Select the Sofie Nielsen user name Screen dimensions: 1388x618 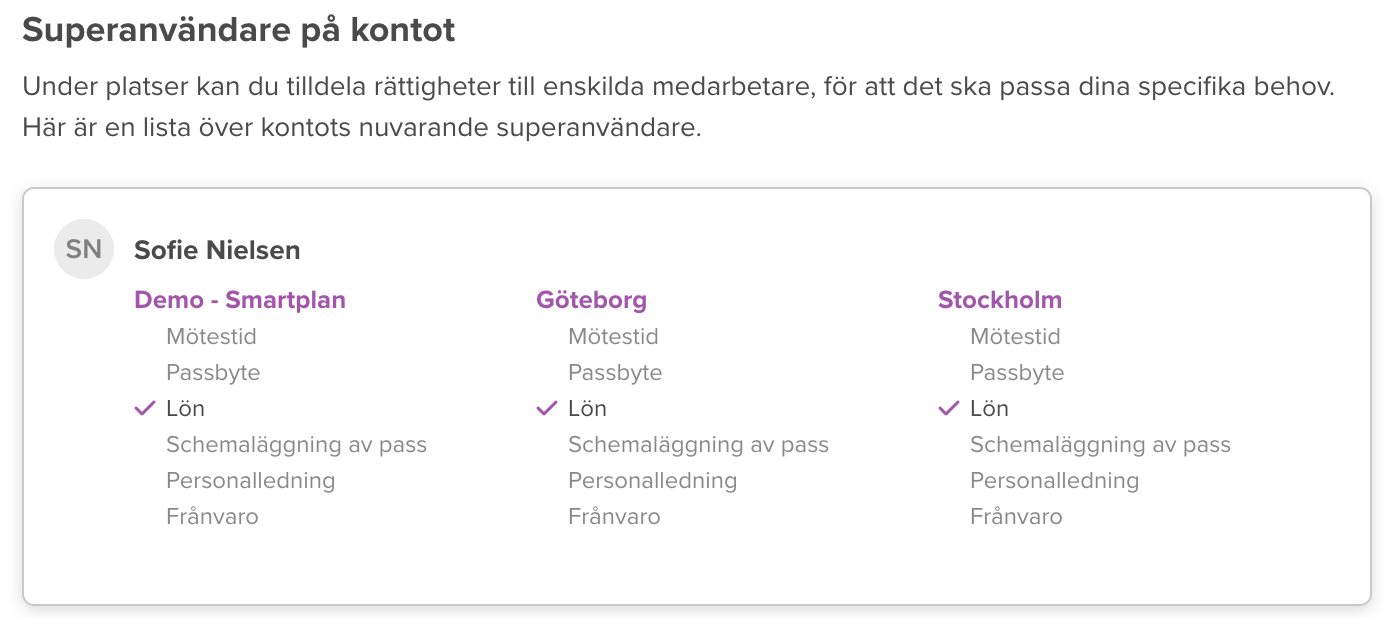point(217,250)
